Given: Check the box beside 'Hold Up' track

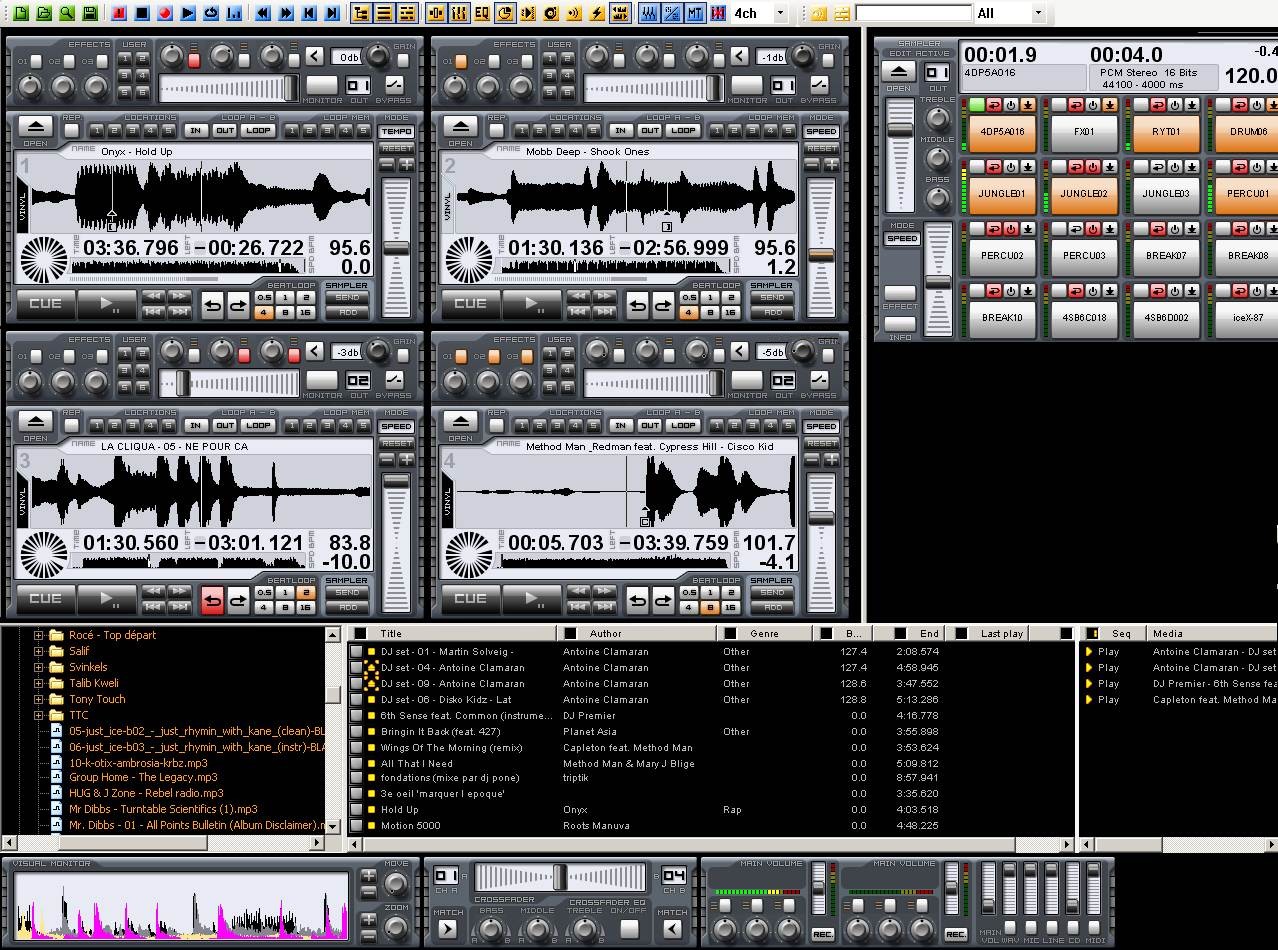Looking at the screenshot, I should point(356,810).
